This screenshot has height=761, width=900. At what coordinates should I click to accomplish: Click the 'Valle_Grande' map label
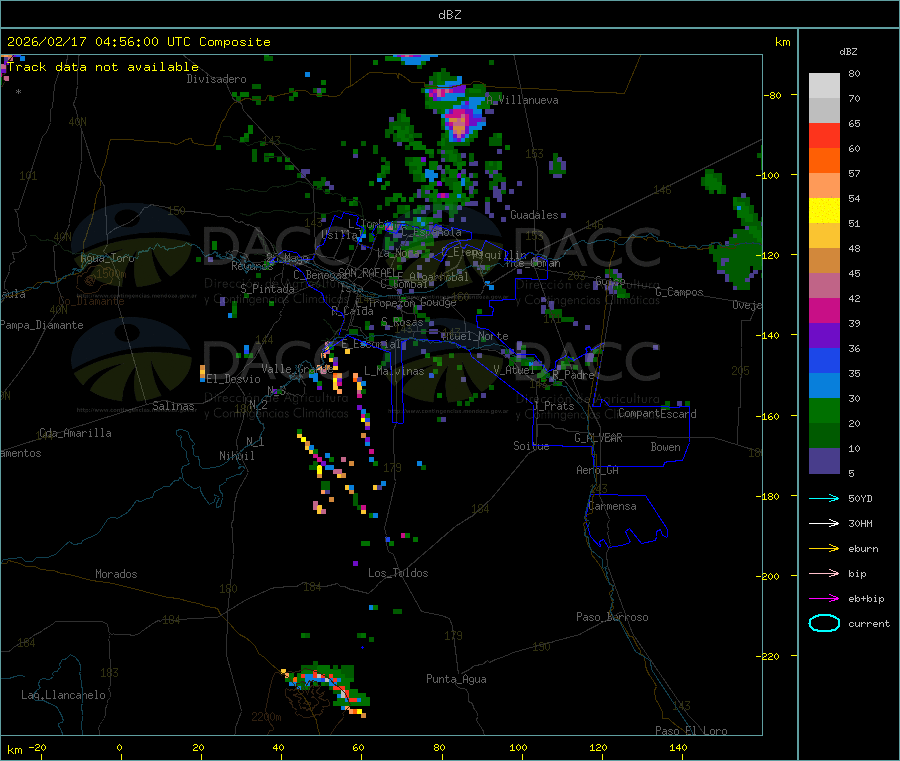click(297, 369)
